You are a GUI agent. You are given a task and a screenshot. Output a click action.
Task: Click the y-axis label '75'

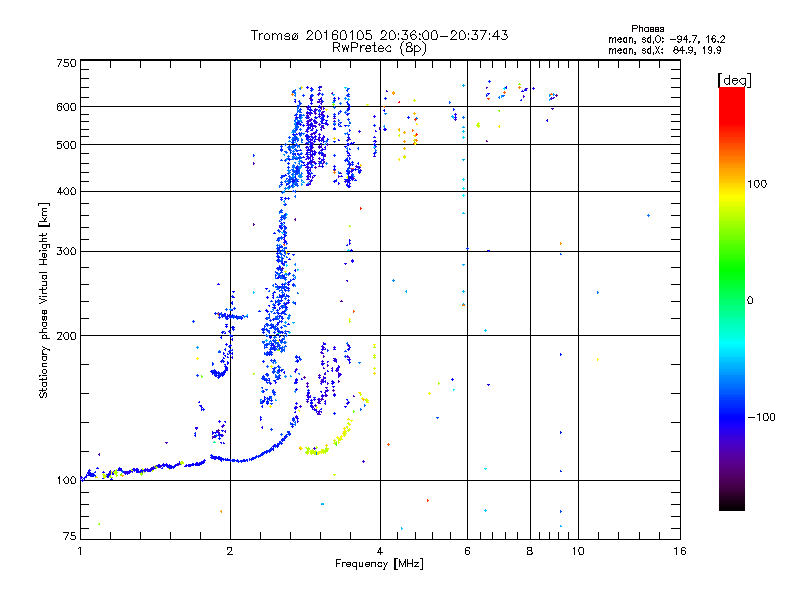(x=70, y=536)
